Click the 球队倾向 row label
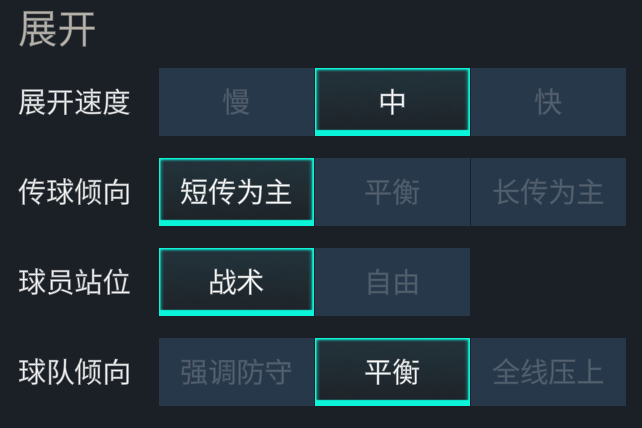Image resolution: width=642 pixels, height=428 pixels. point(75,372)
